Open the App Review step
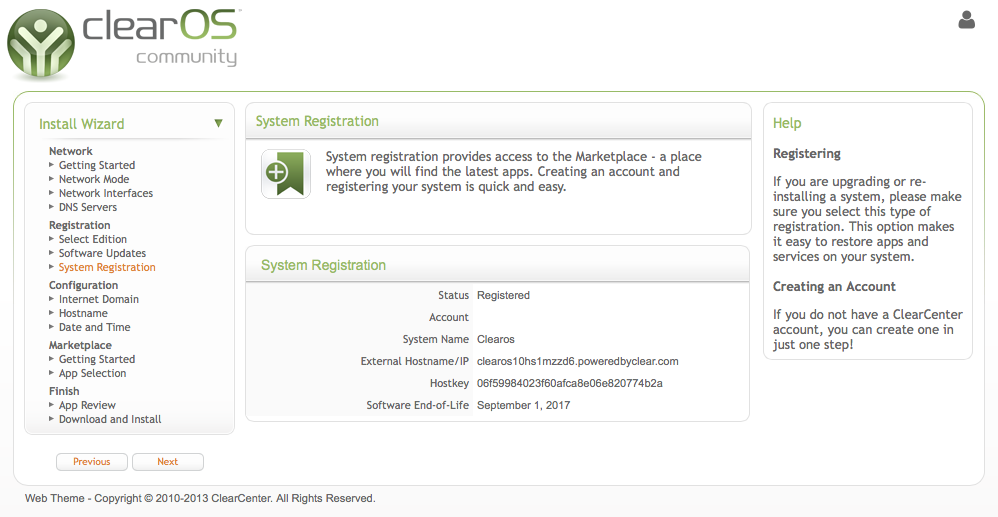 tap(87, 405)
